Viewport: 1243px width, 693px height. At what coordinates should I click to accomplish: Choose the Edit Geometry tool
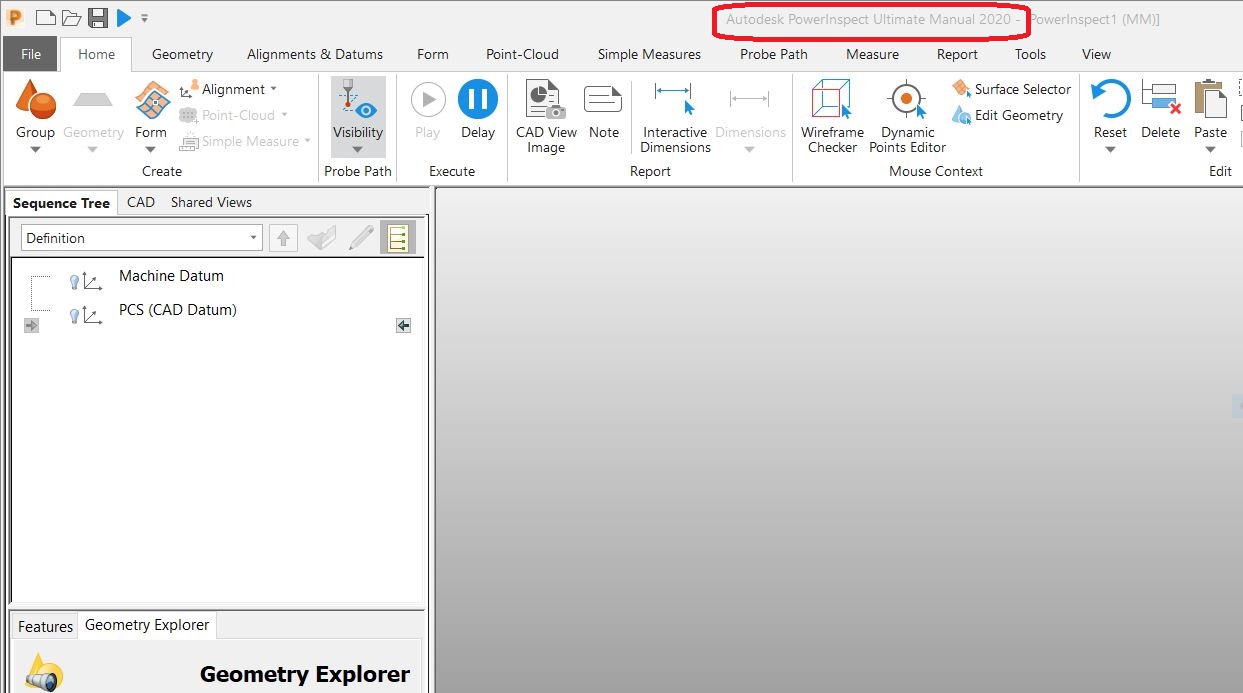pos(1007,115)
